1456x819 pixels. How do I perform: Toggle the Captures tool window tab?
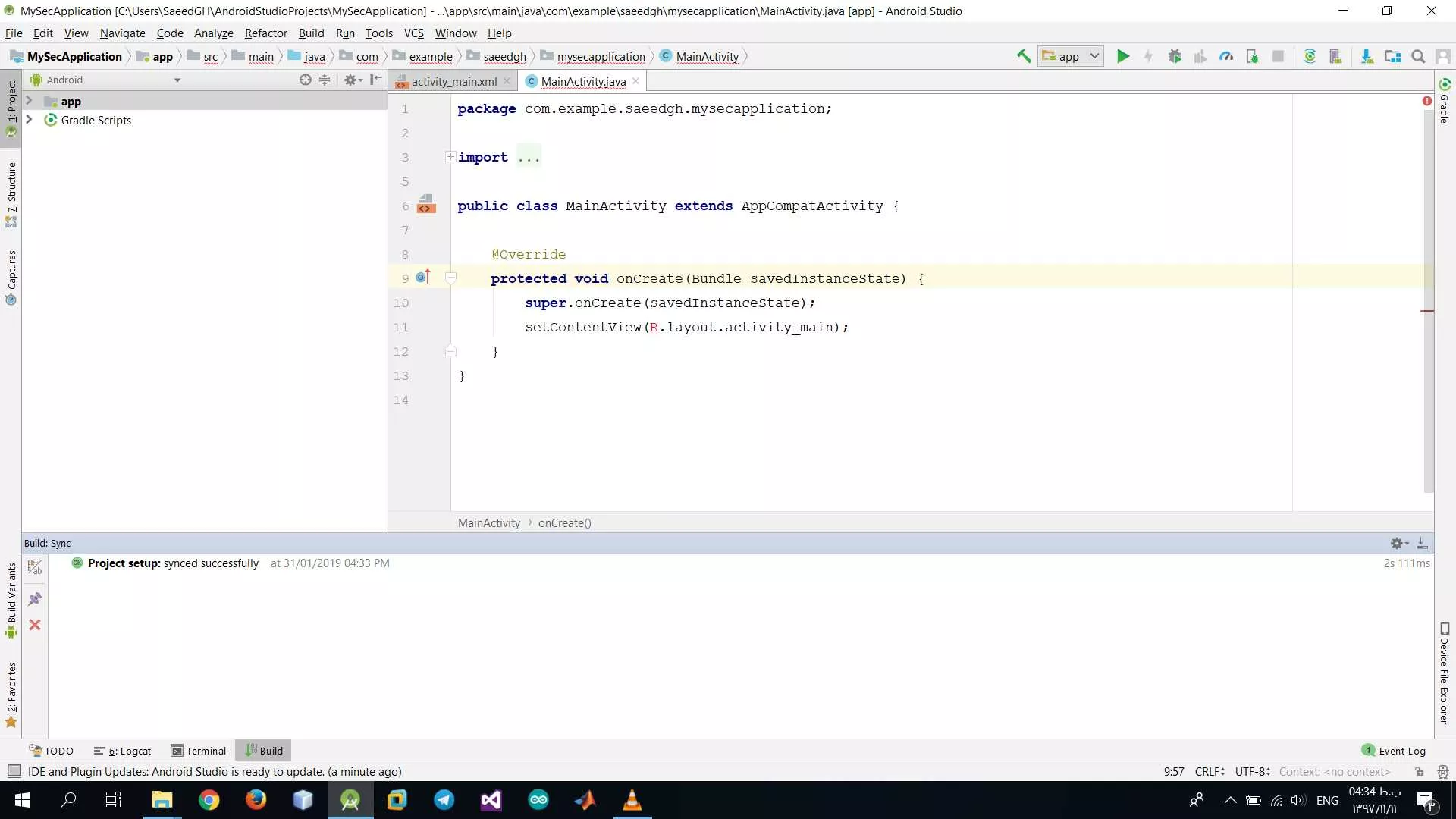11,278
